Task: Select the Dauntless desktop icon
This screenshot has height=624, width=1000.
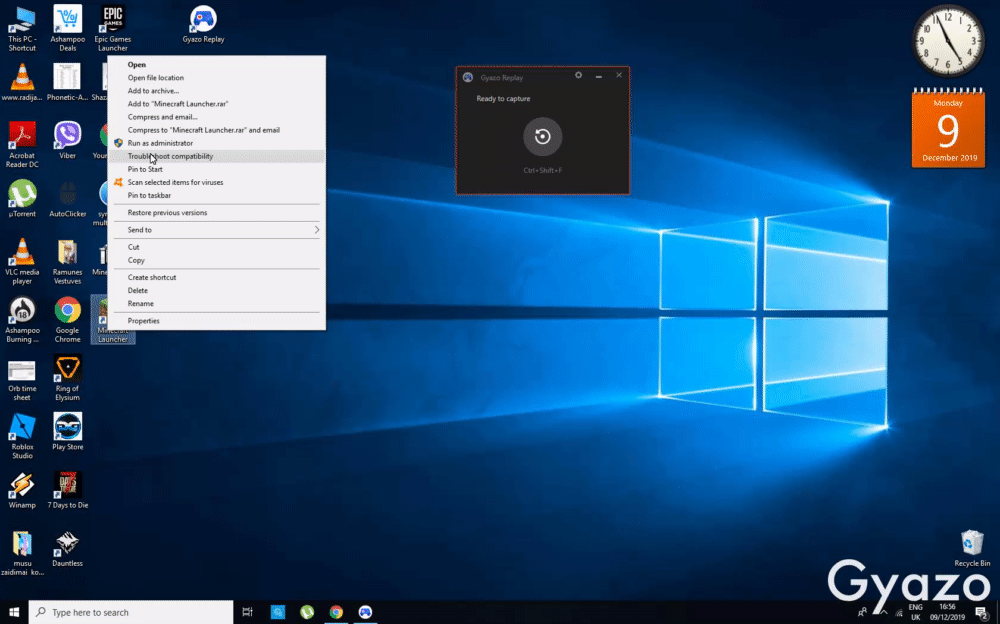Action: point(67,545)
